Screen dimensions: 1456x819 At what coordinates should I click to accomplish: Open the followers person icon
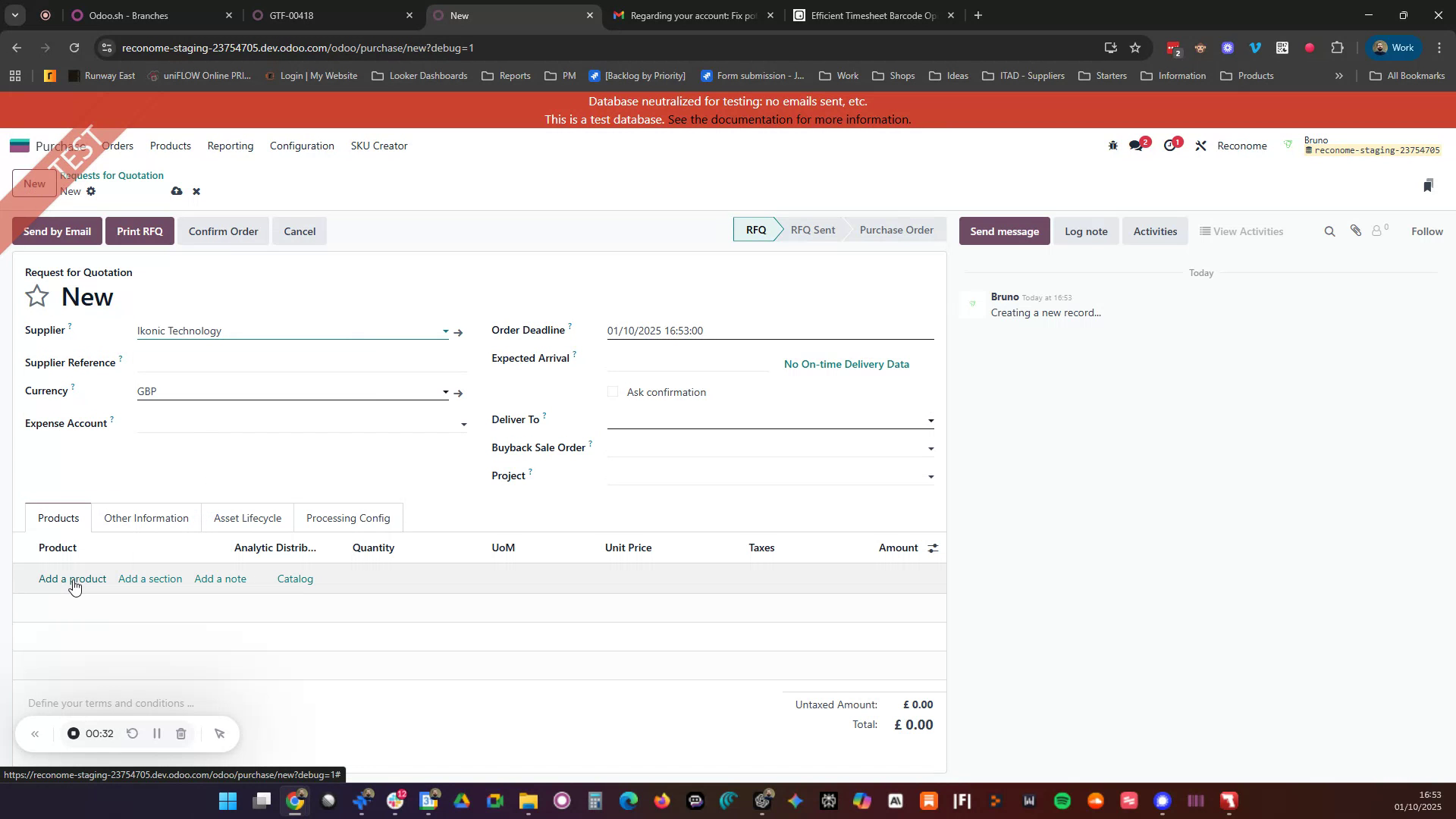tap(1376, 231)
